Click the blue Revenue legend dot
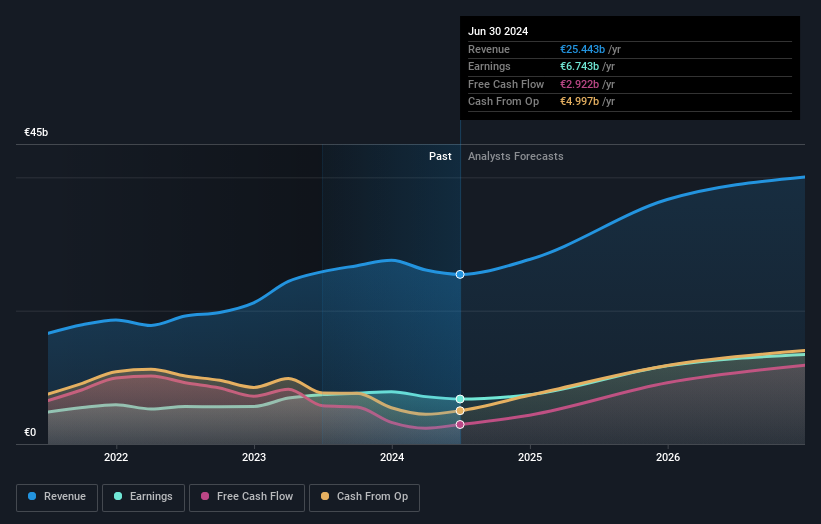This screenshot has height=524, width=821. point(32,496)
